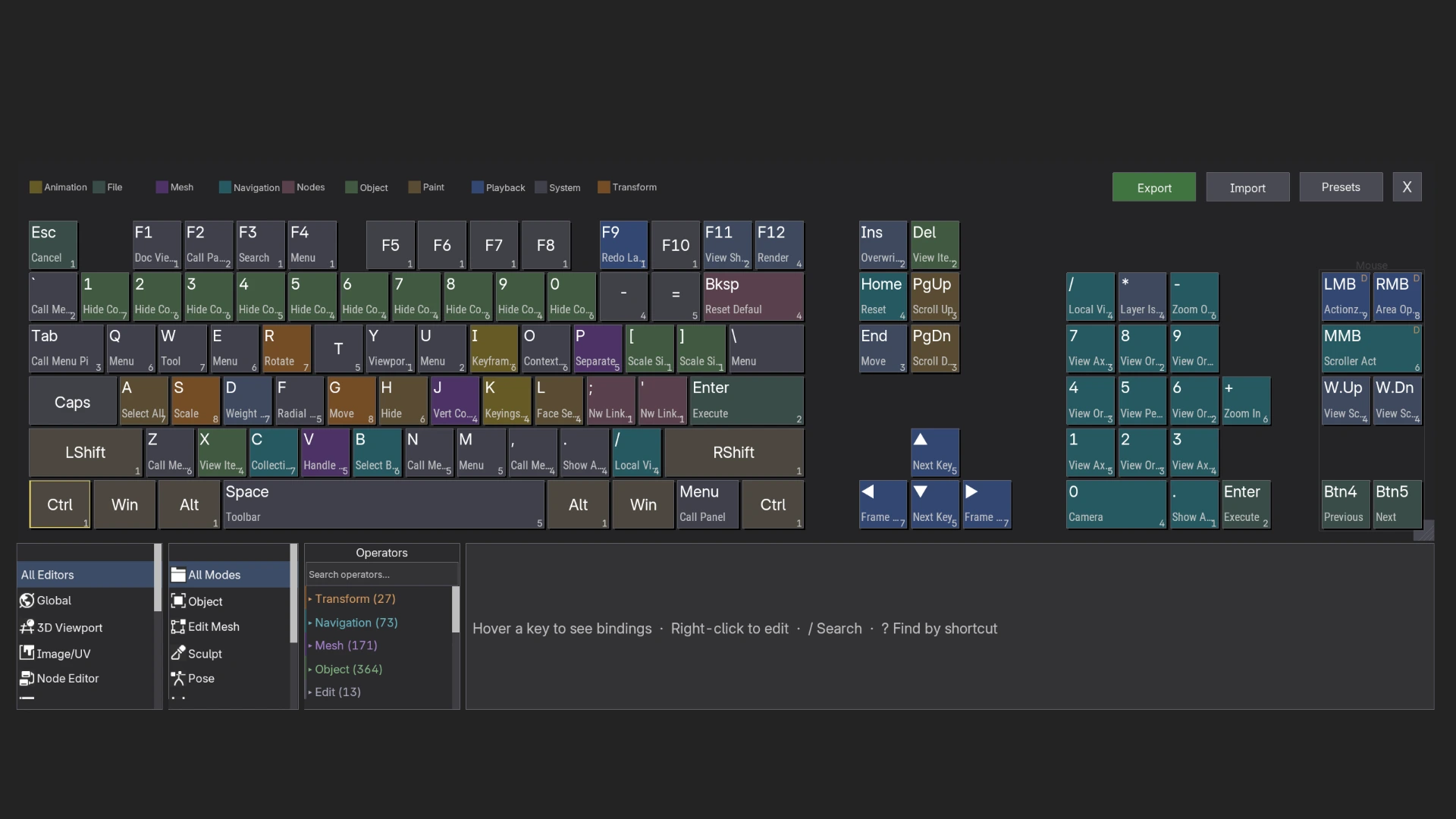The width and height of the screenshot is (1456, 819).
Task: Select All Modes in the modes list
Action: pyautogui.click(x=229, y=575)
